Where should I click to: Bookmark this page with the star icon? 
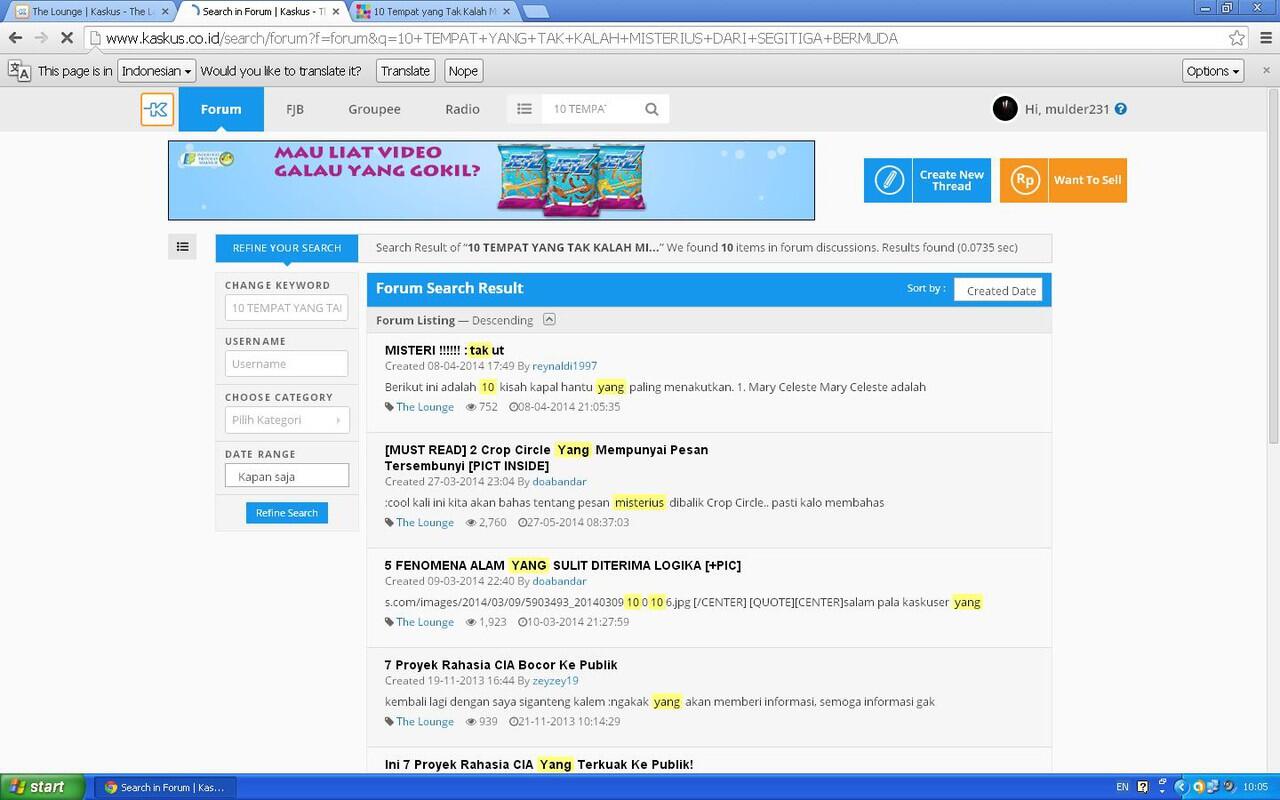coord(1237,38)
